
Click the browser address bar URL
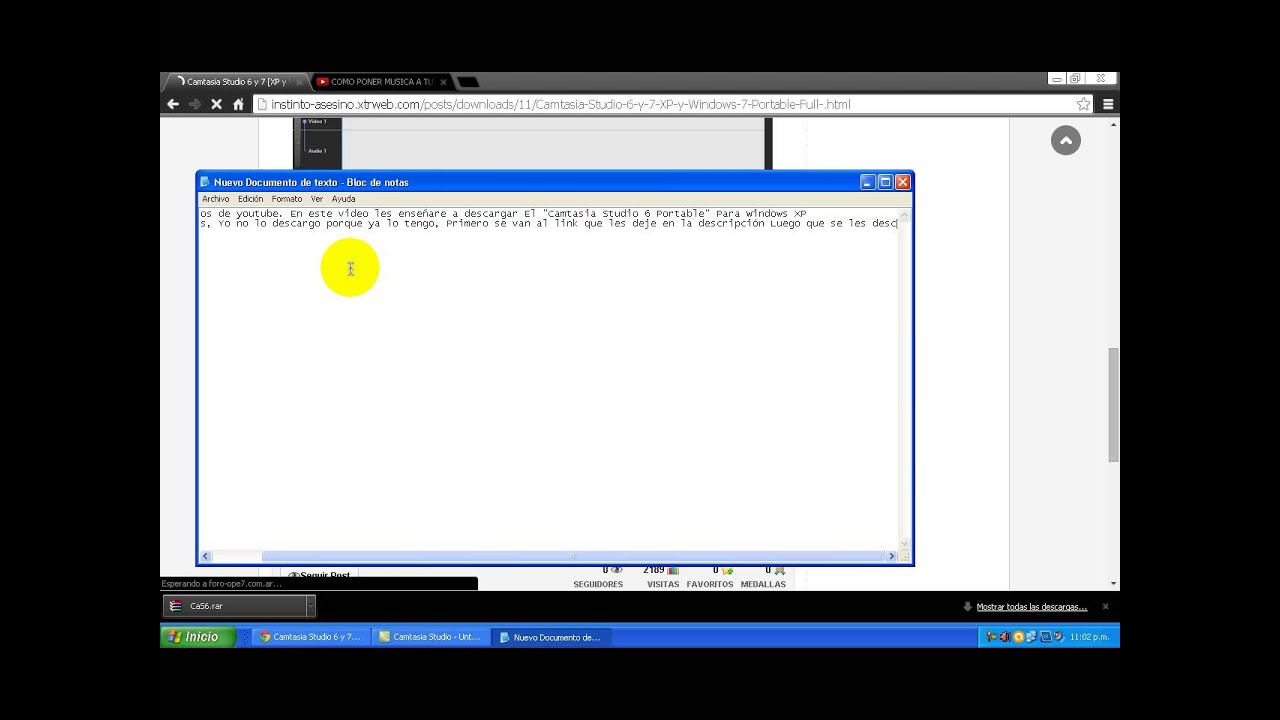pyautogui.click(x=560, y=104)
